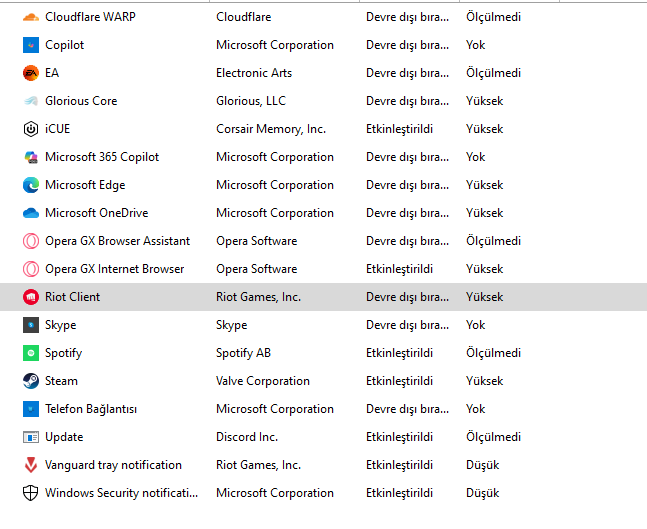Select the Steam icon
The width and height of the screenshot is (647, 529).
tap(30, 381)
